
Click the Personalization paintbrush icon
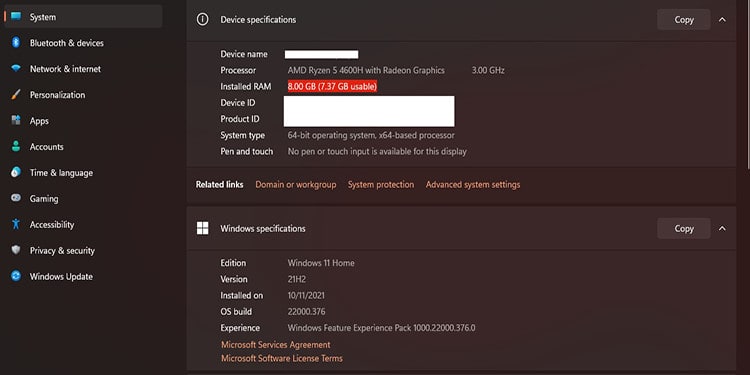(x=16, y=95)
